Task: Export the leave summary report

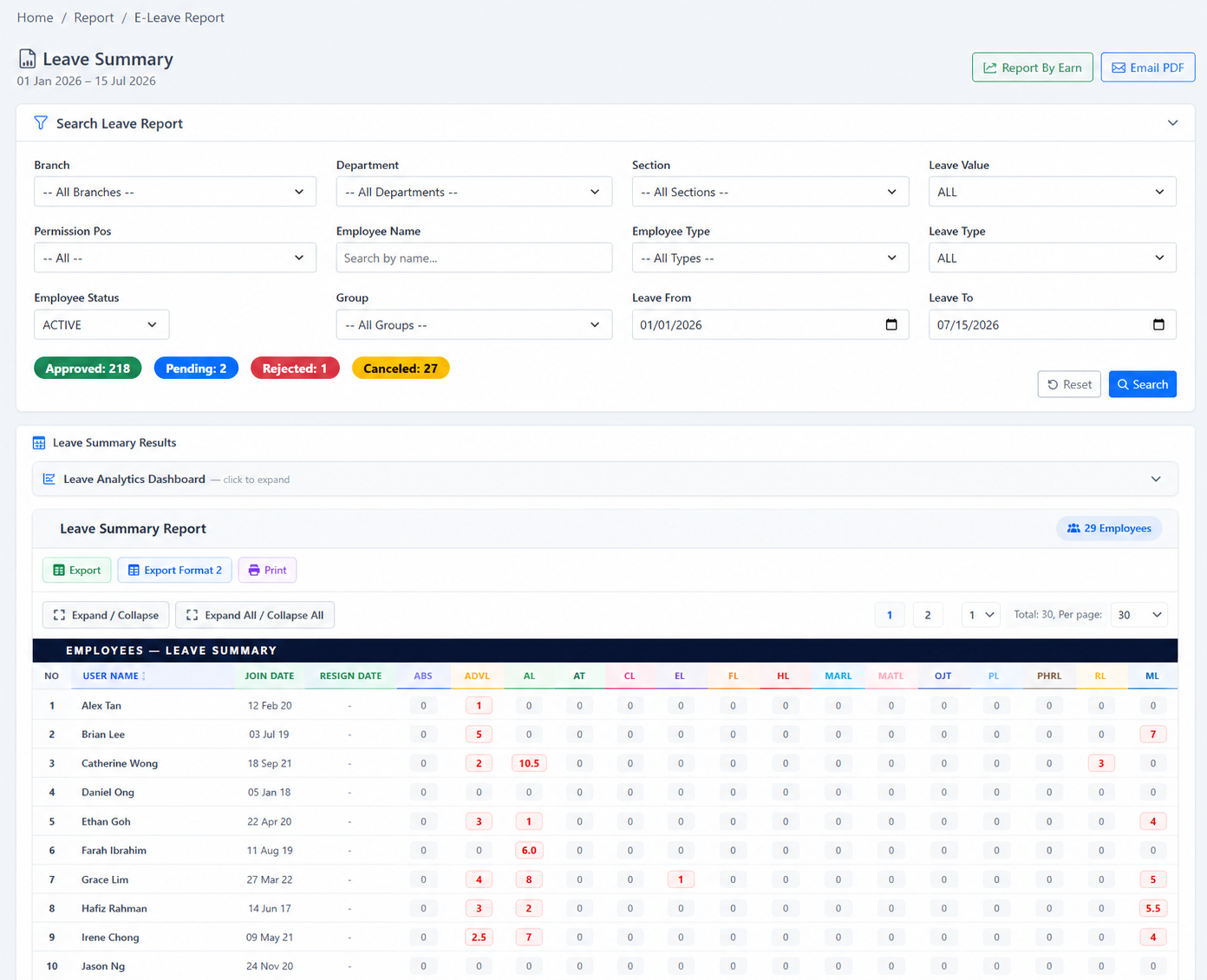Action: click(77, 570)
